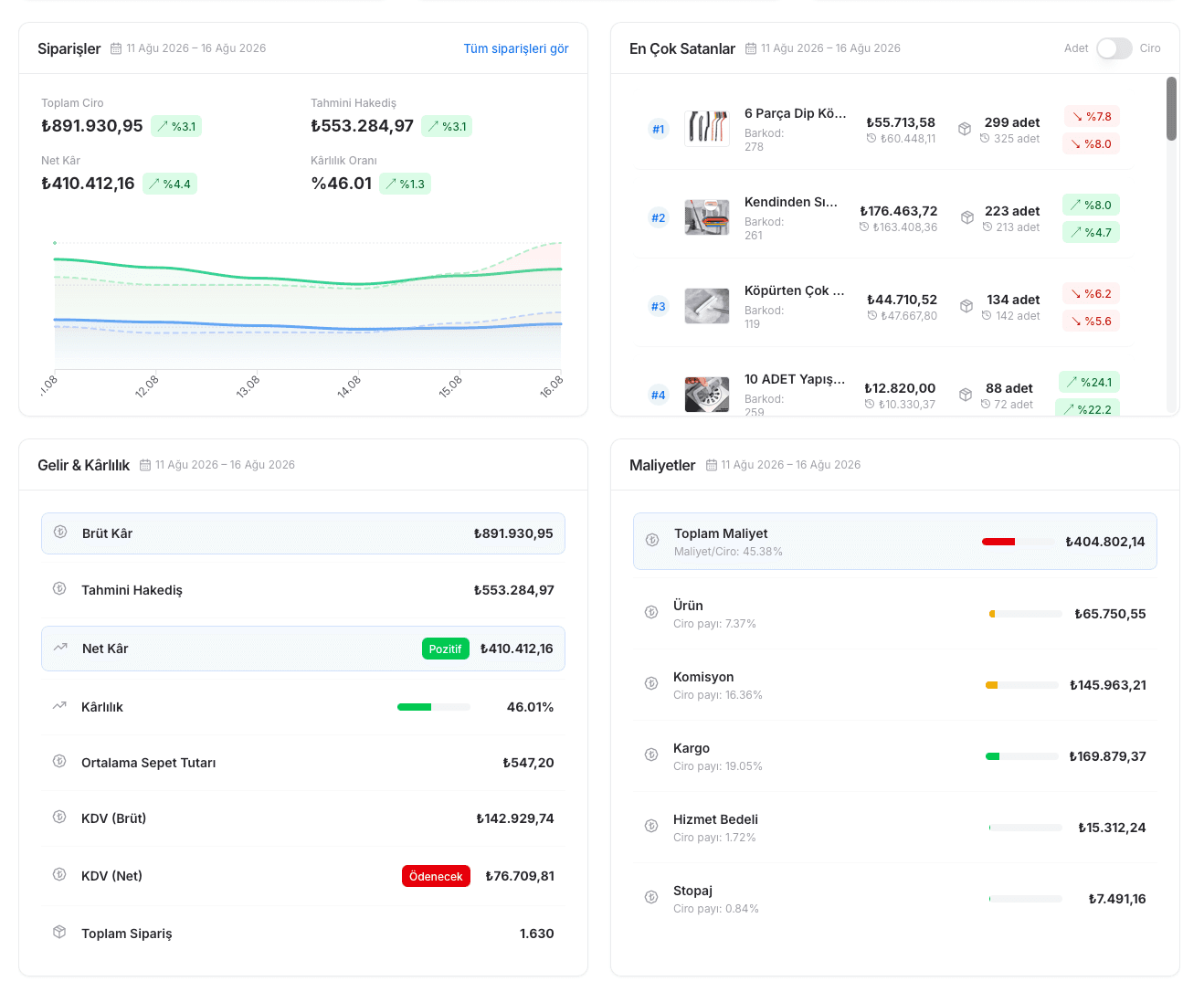Screen dimensions: 1204x992
Task: Toggle the Adet/Ciro switch
Action: coord(1114,48)
